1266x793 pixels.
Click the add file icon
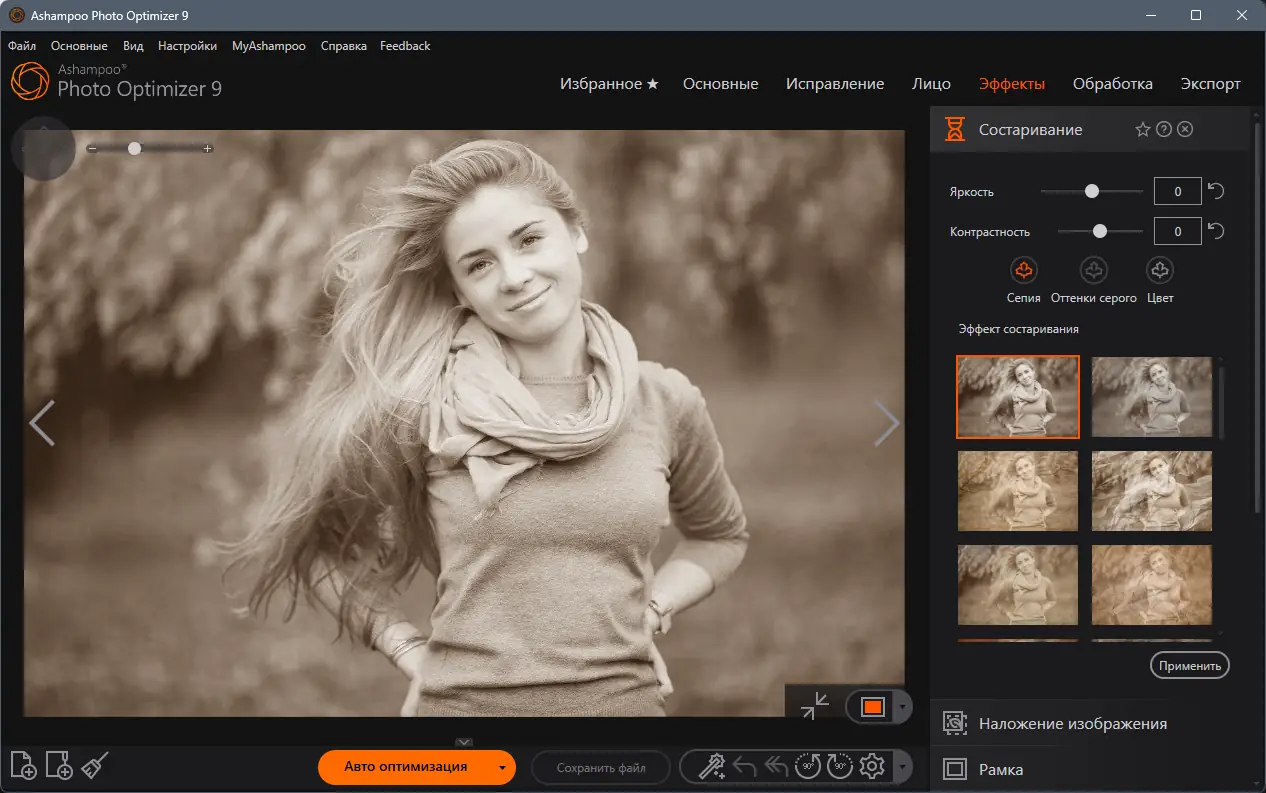(23, 766)
